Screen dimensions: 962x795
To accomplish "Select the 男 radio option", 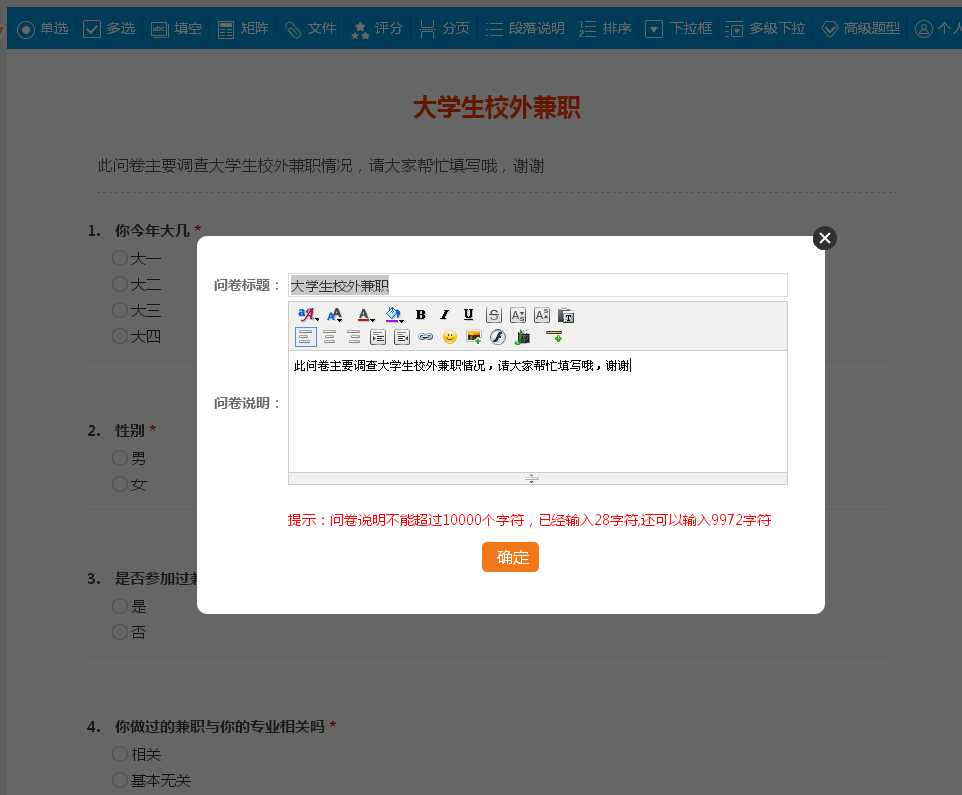I will [120, 458].
